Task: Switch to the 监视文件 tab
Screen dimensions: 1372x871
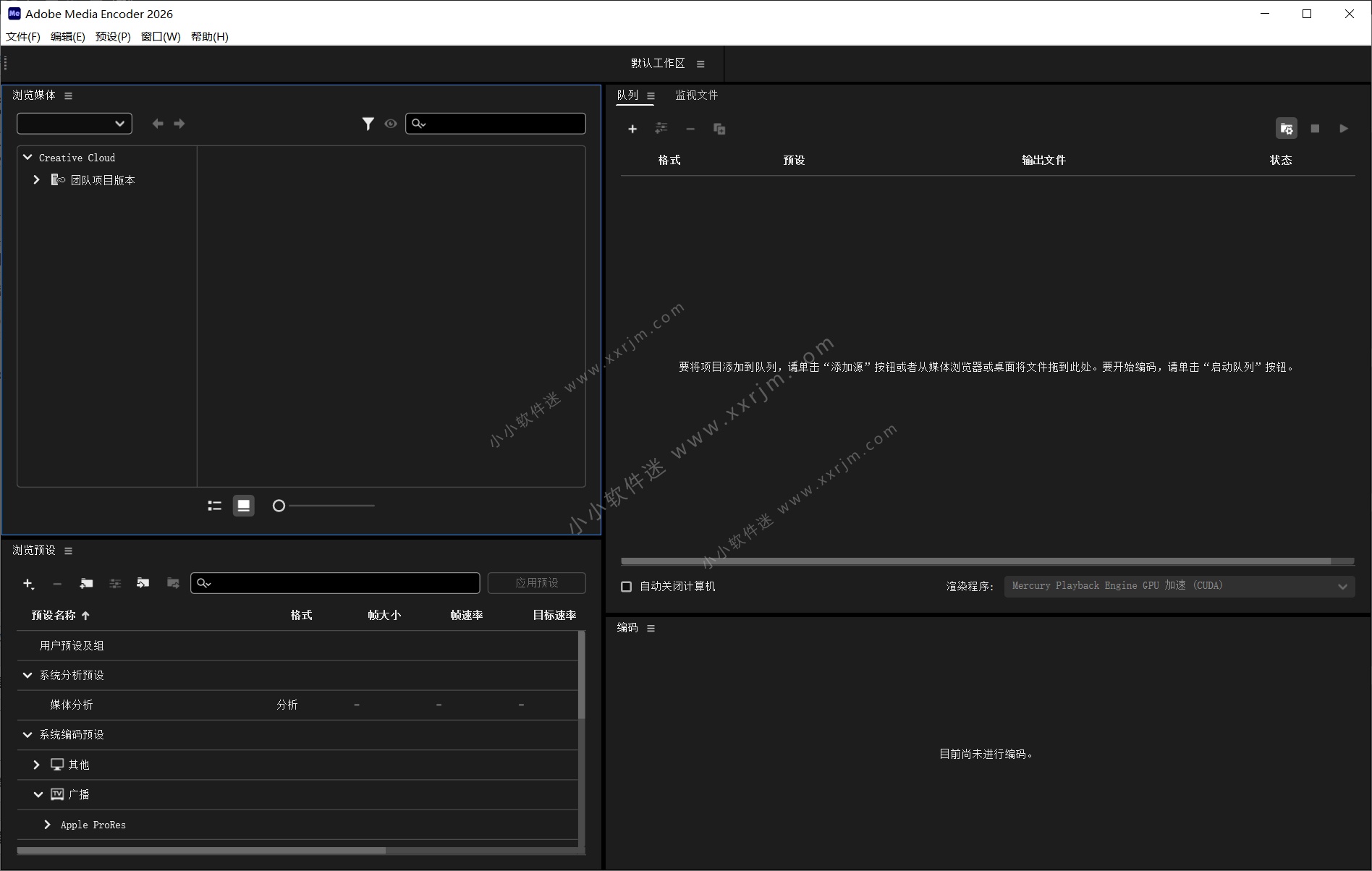Action: tap(695, 95)
